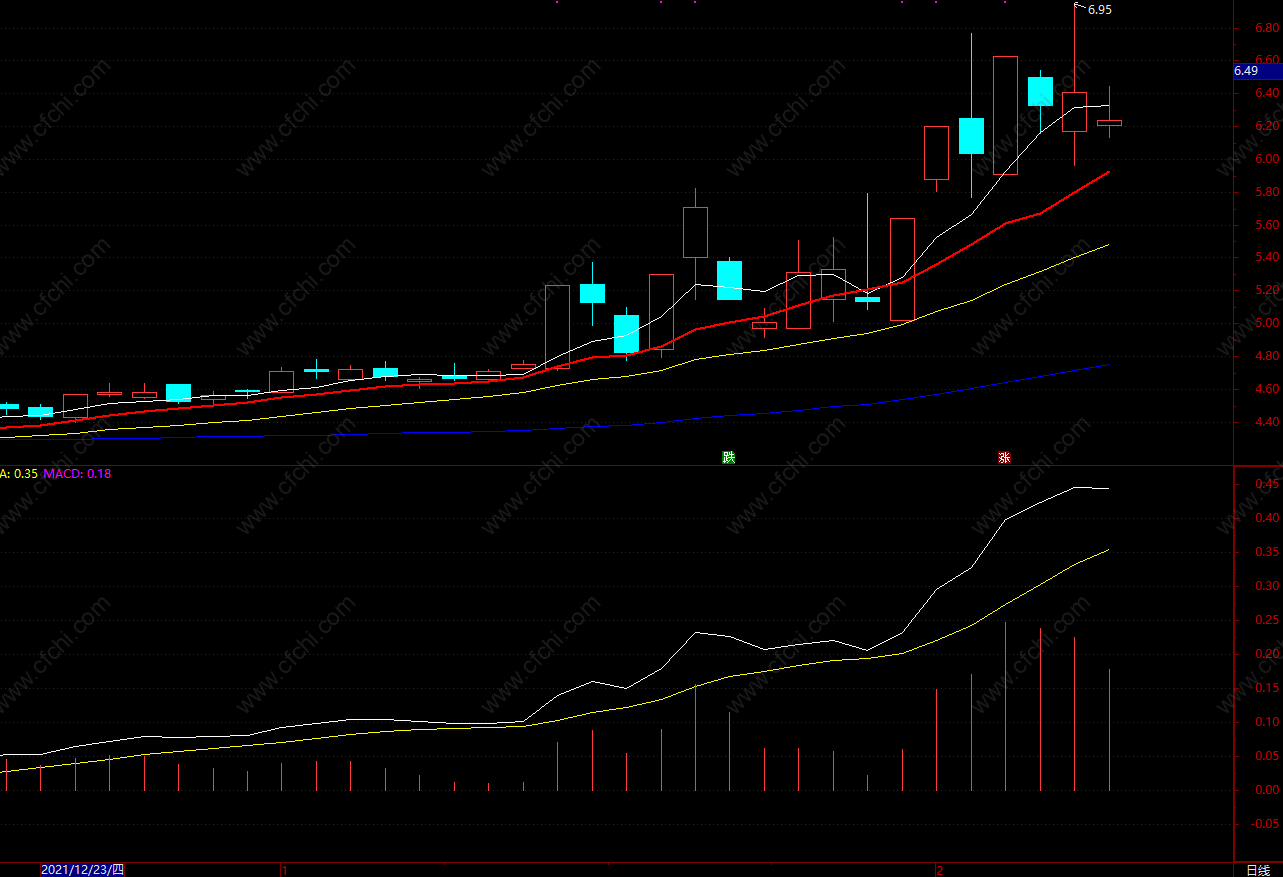1283x877 pixels.
Task: Click the MACD: 0.18 indicator label
Action: [x=77, y=474]
